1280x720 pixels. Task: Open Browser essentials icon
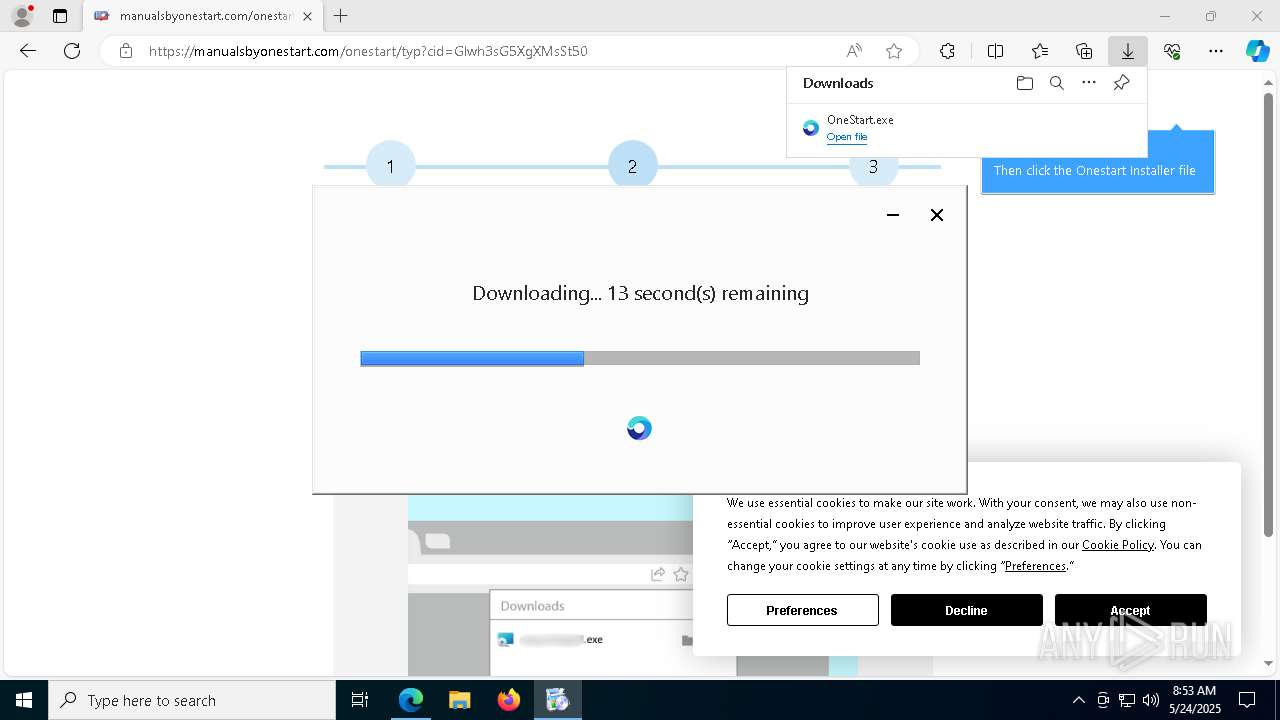(x=1172, y=51)
